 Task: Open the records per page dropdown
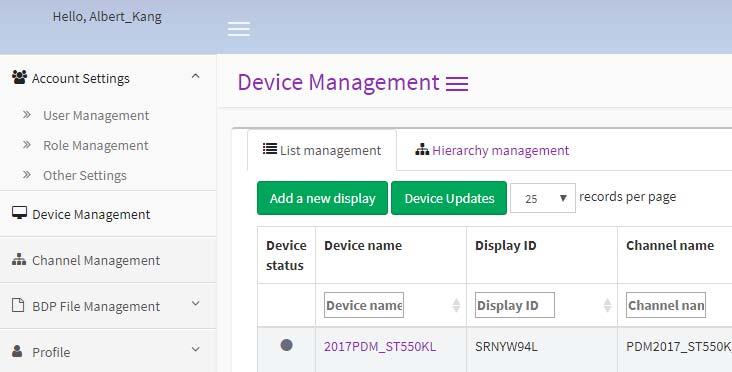tap(542, 198)
